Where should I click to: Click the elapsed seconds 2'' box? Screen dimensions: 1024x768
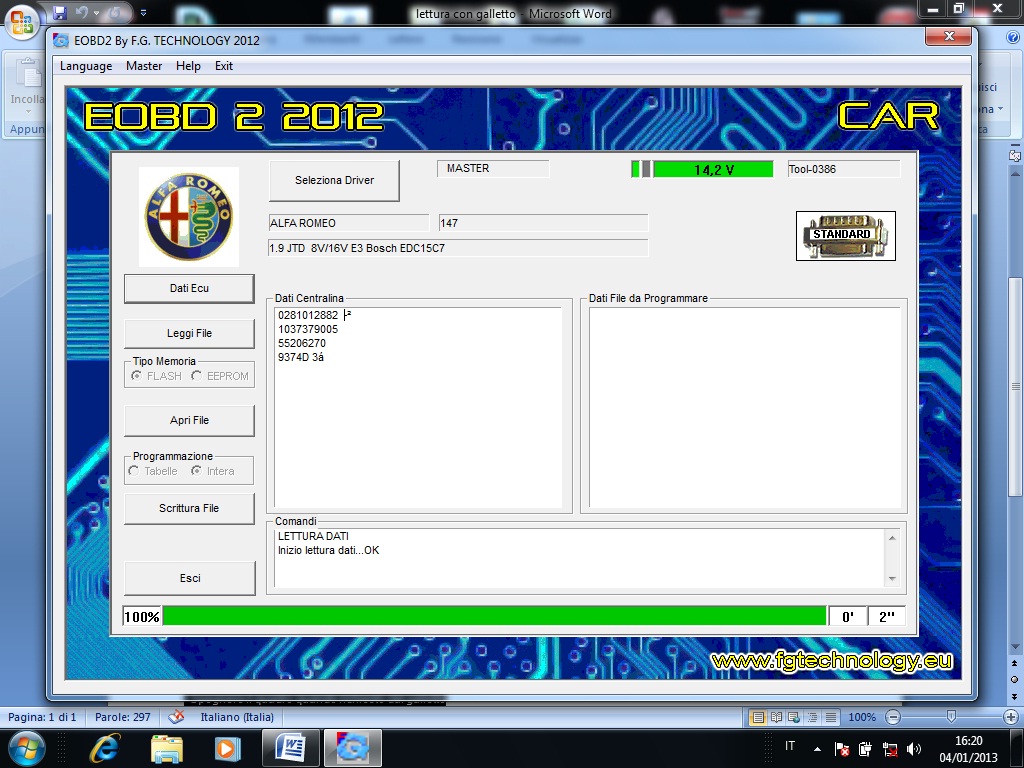887,616
